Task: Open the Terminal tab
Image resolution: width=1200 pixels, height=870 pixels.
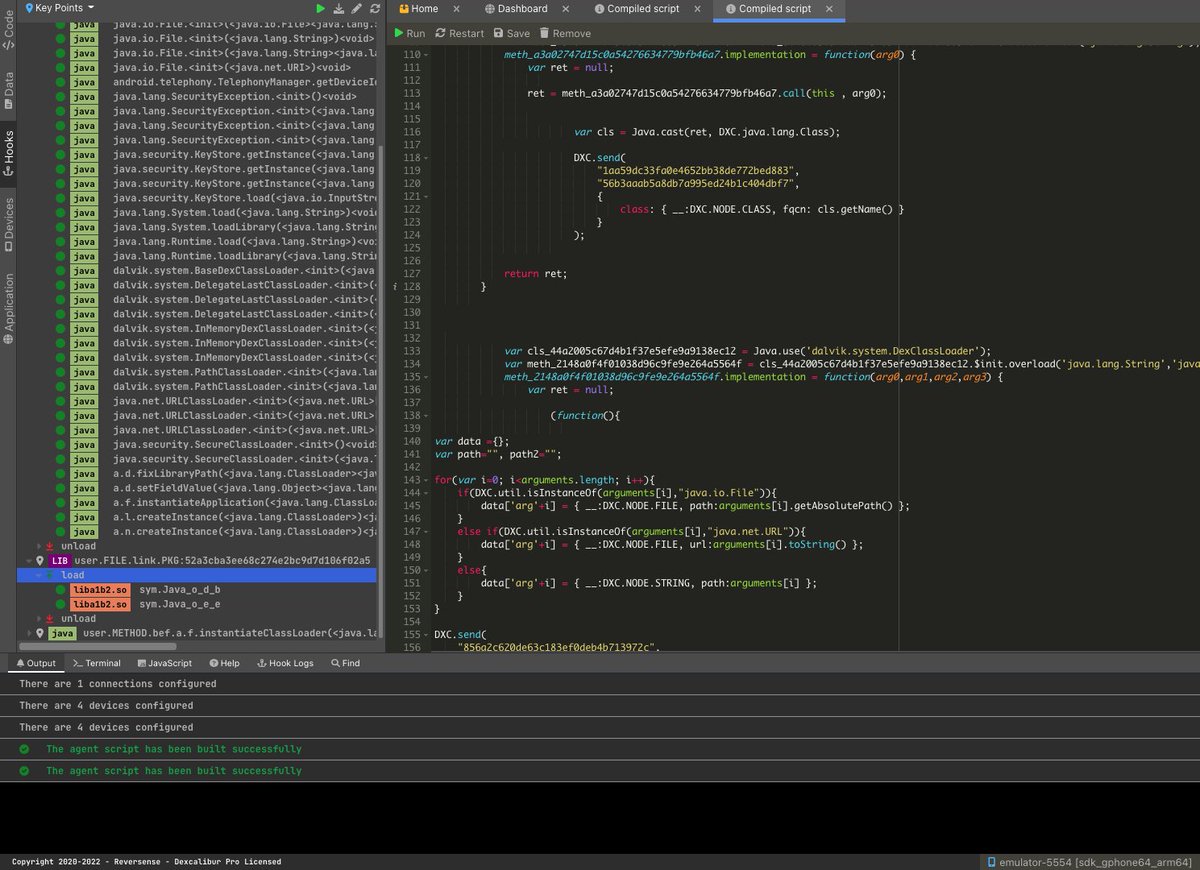Action: 97,663
